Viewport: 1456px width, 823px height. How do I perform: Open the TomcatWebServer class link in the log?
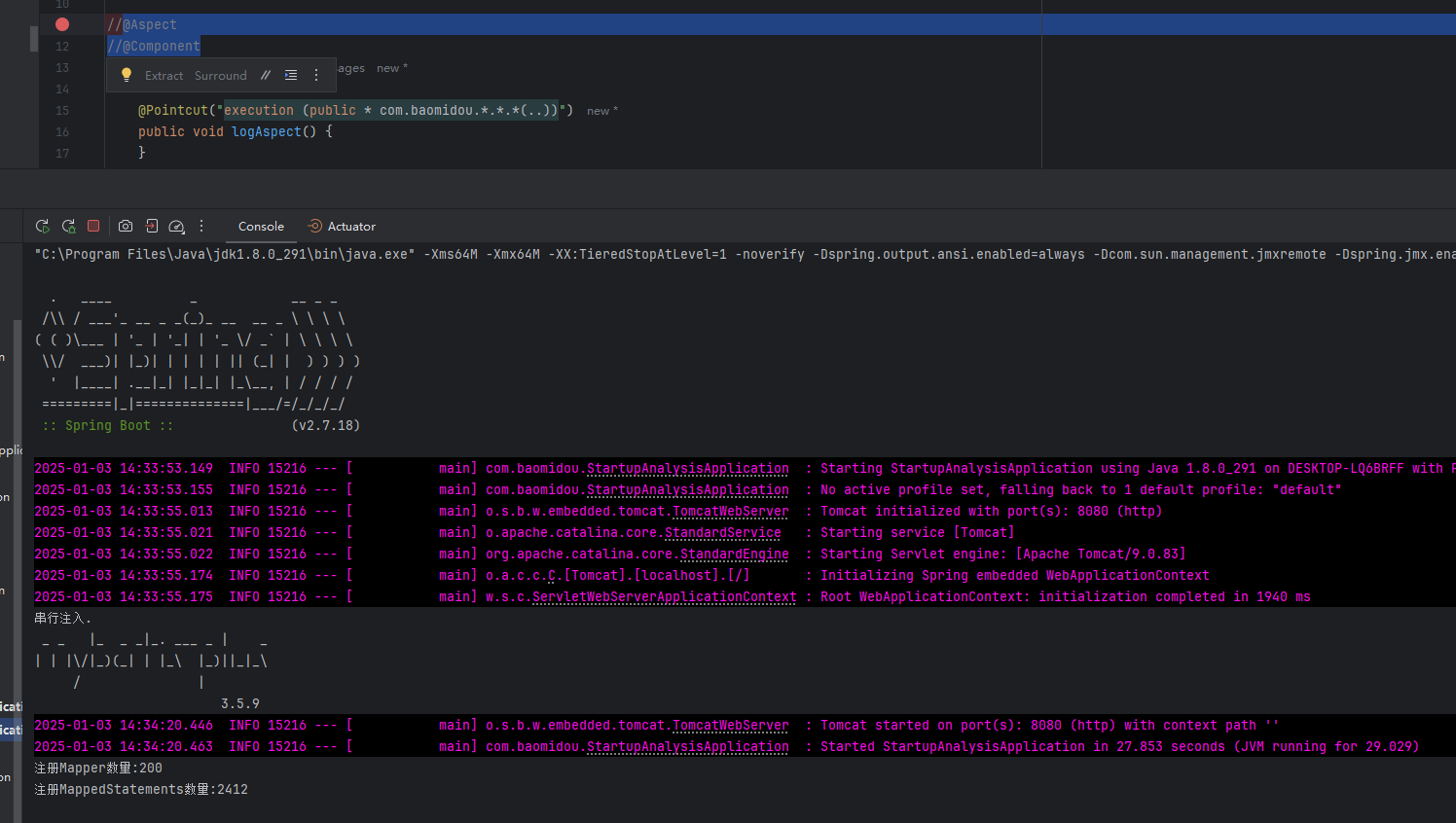point(730,511)
